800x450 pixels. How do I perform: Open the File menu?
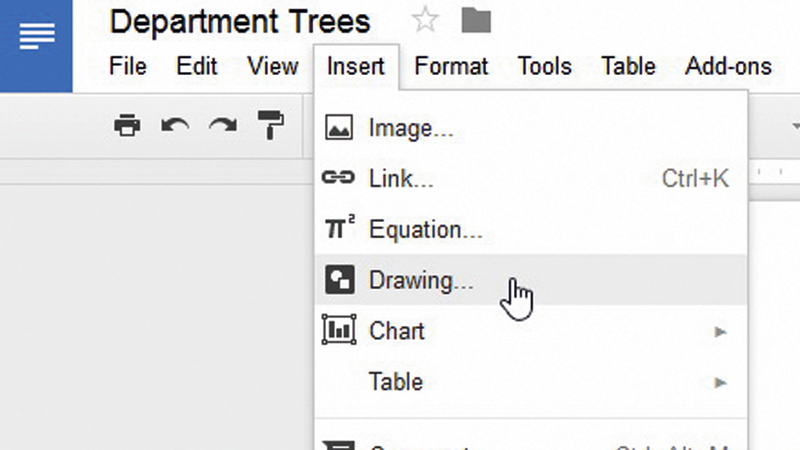point(127,67)
